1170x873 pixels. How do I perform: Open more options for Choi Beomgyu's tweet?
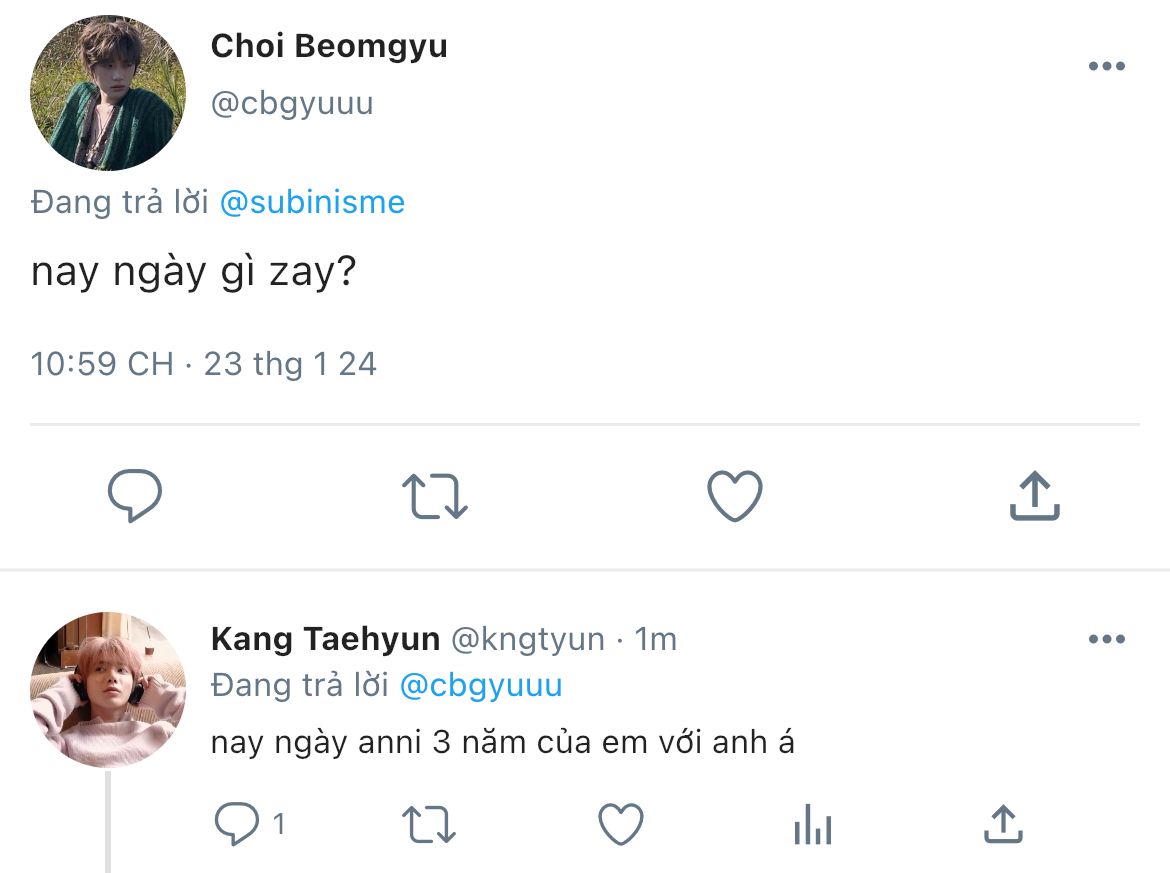tap(1106, 67)
